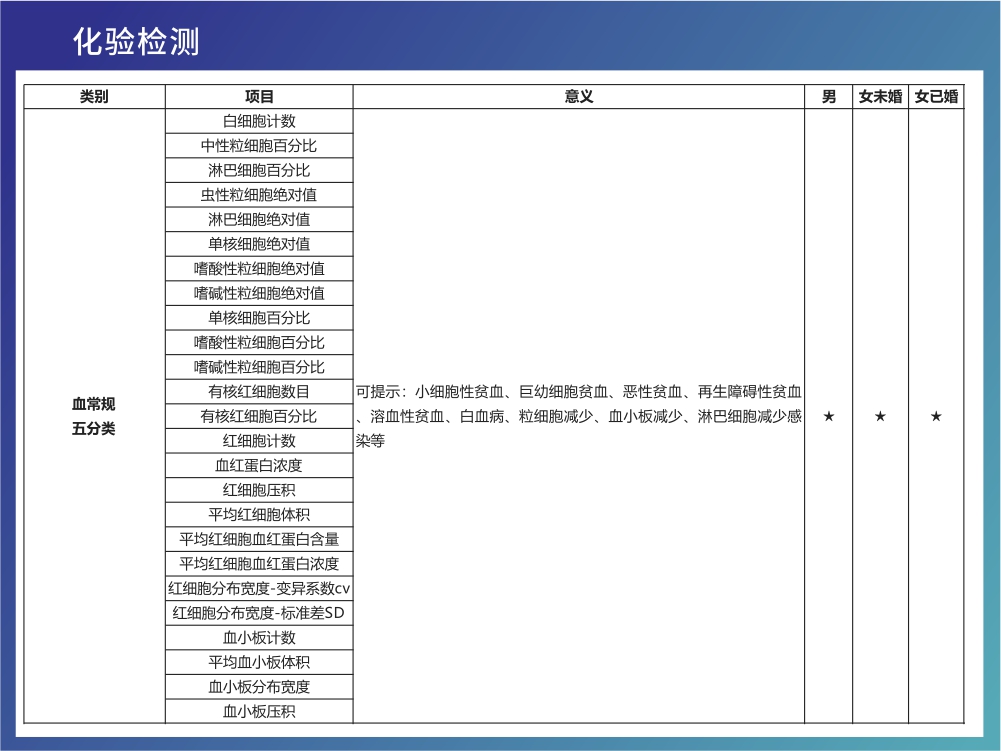This screenshot has width=1001, height=751.
Task: Click the 单核细胞绝对值 row
Action: [x=259, y=244]
